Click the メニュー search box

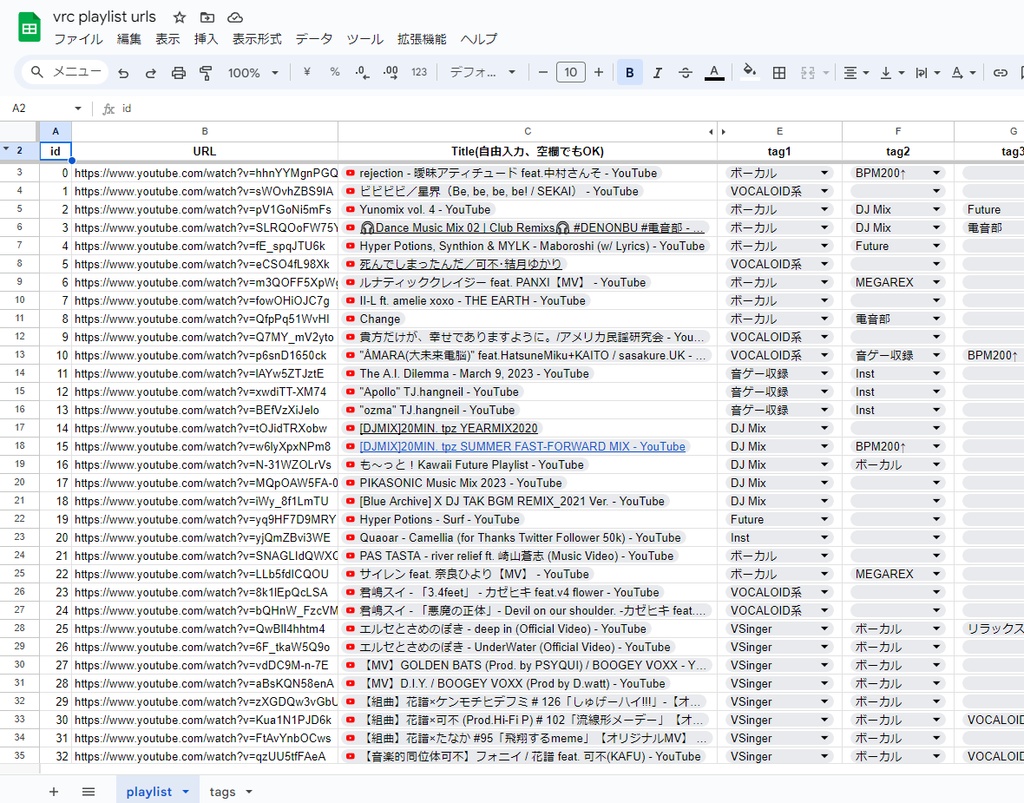65,72
